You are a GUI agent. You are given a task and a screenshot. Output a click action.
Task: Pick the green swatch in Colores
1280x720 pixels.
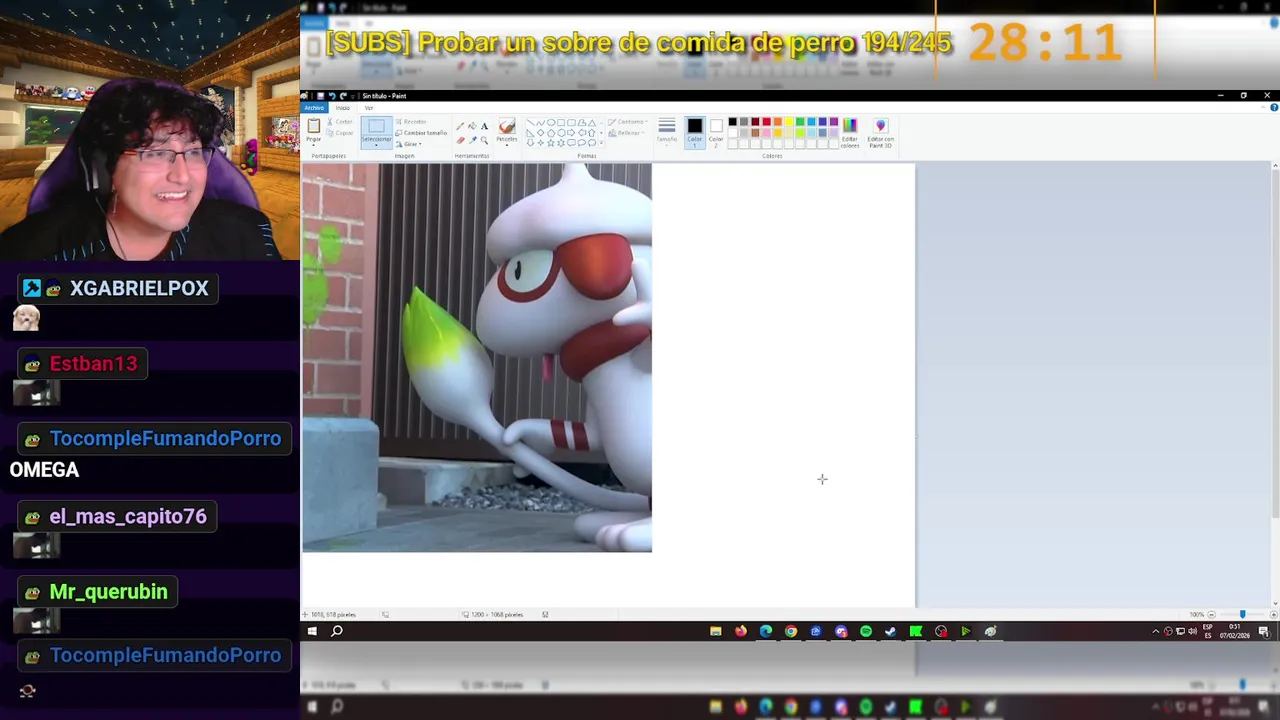pyautogui.click(x=800, y=122)
